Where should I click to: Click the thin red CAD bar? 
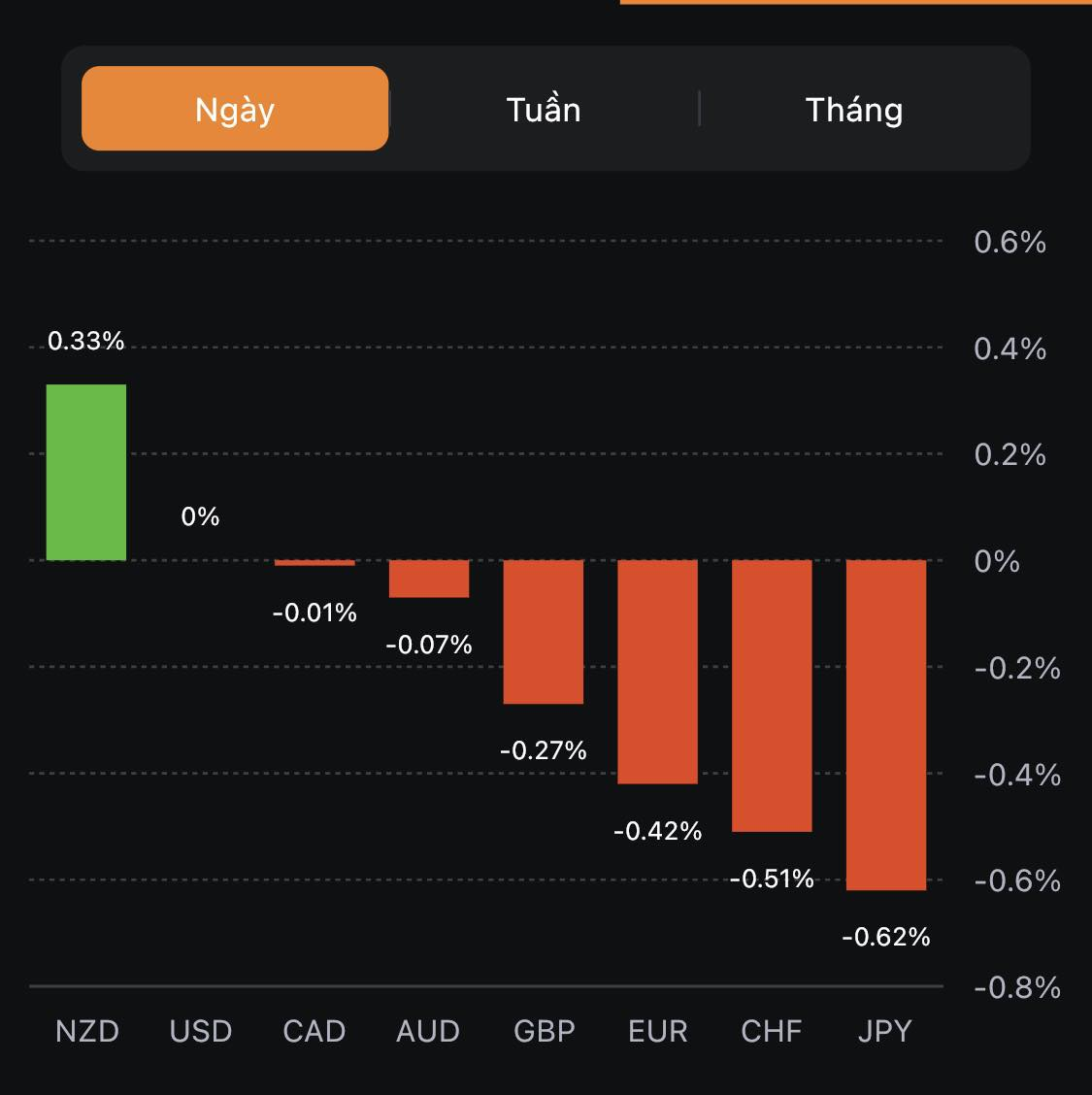[x=314, y=563]
